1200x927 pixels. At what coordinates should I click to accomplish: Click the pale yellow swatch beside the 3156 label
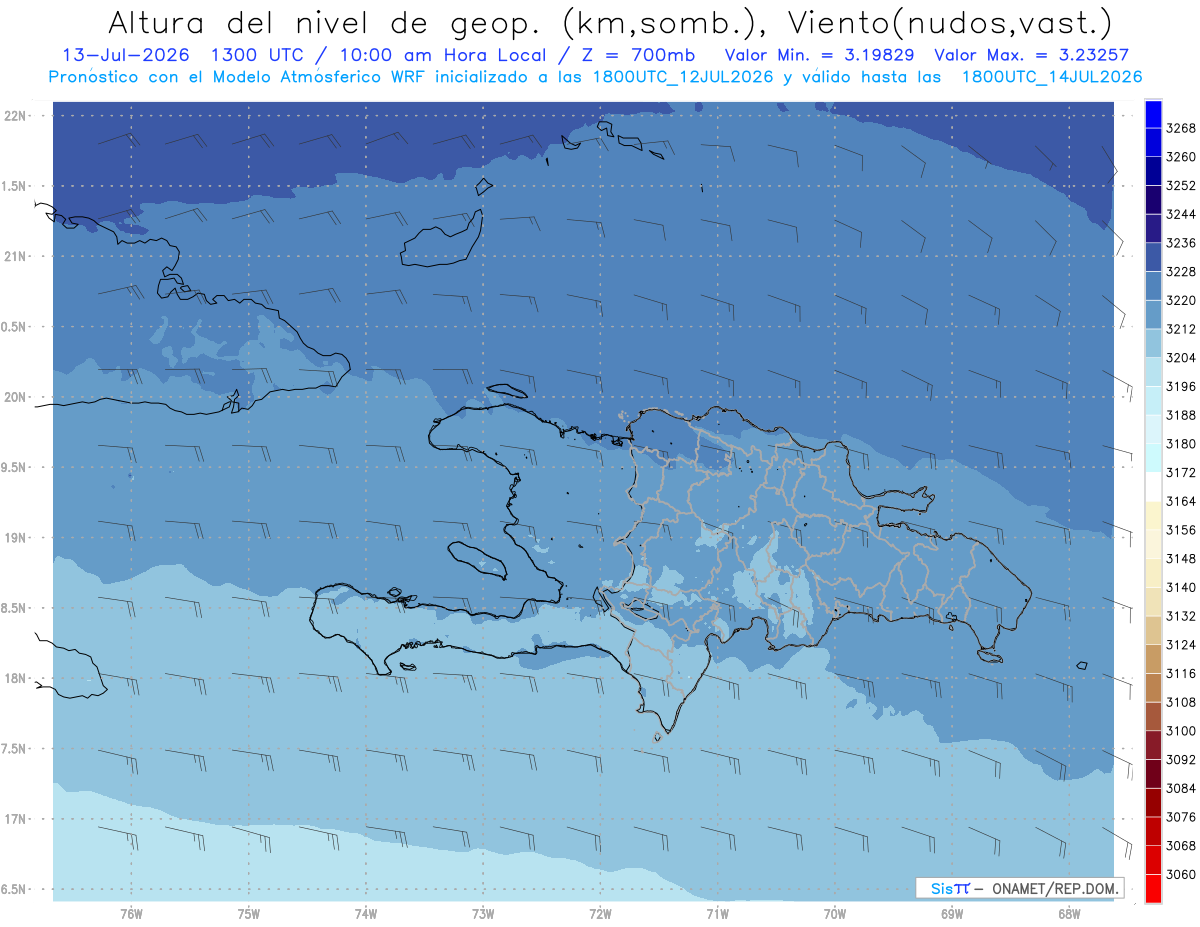pyautogui.click(x=1153, y=515)
